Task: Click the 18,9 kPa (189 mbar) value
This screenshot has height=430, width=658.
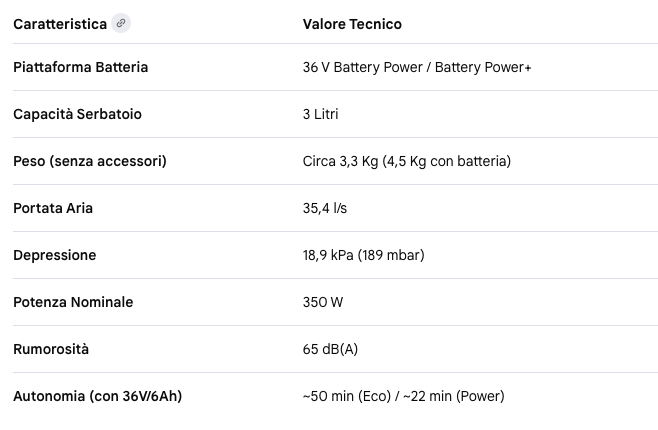Action: pyautogui.click(x=363, y=255)
